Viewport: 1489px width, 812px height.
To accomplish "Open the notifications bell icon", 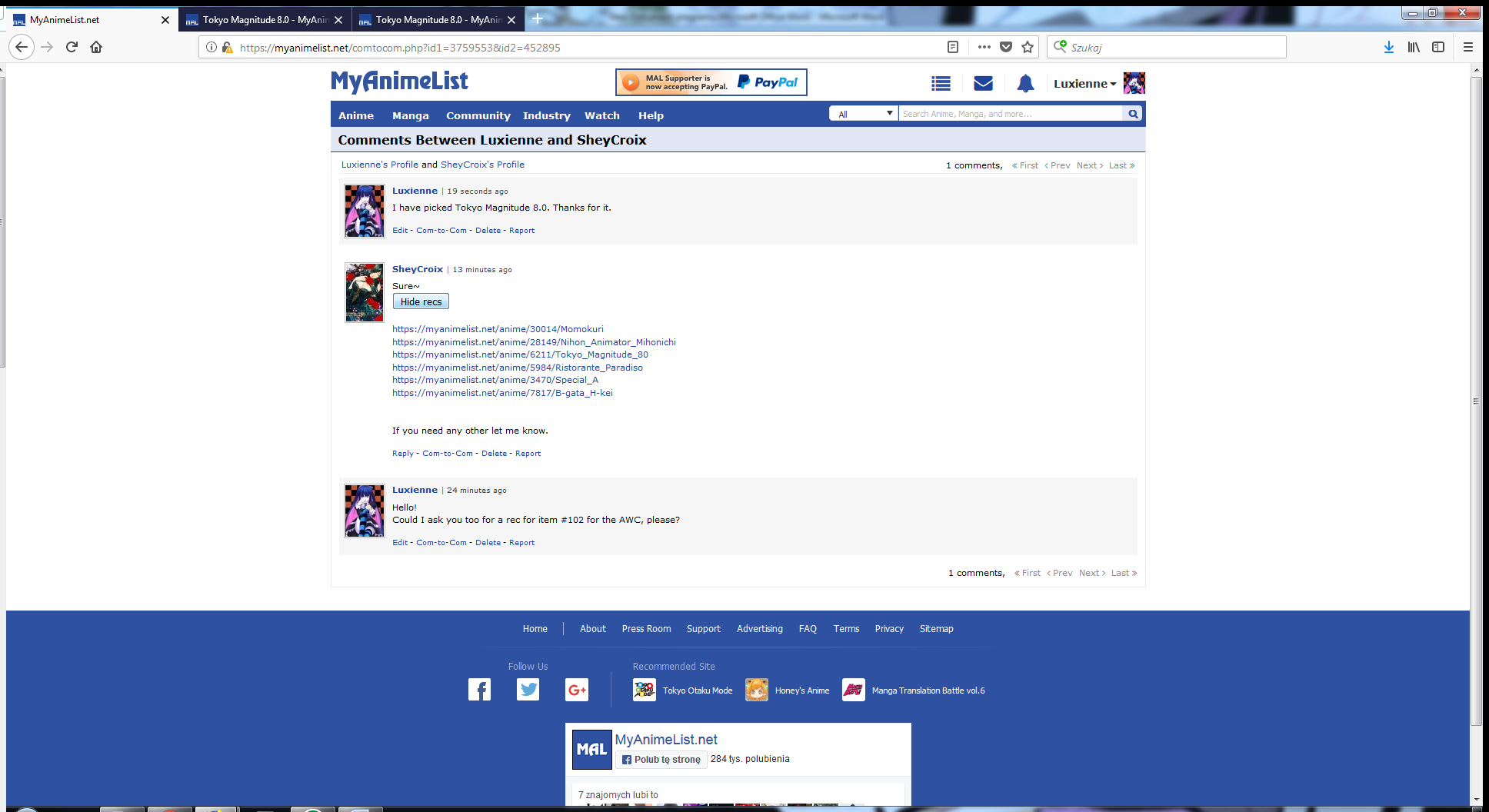I will 1025,84.
